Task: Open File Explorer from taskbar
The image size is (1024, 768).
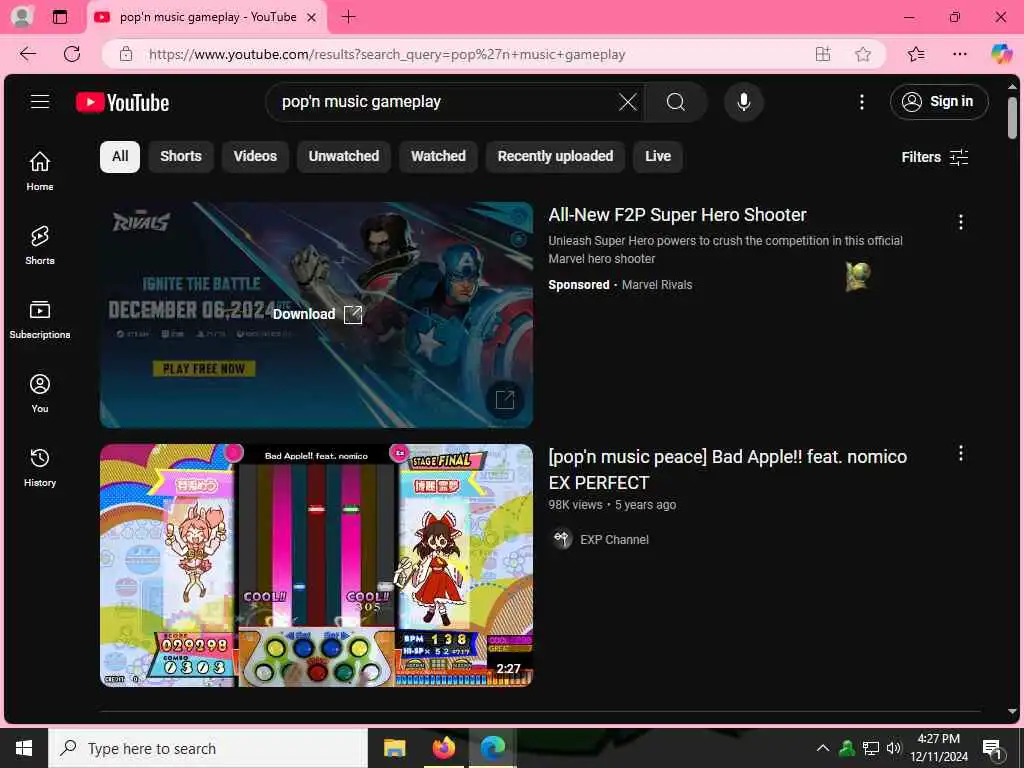Action: click(x=394, y=748)
